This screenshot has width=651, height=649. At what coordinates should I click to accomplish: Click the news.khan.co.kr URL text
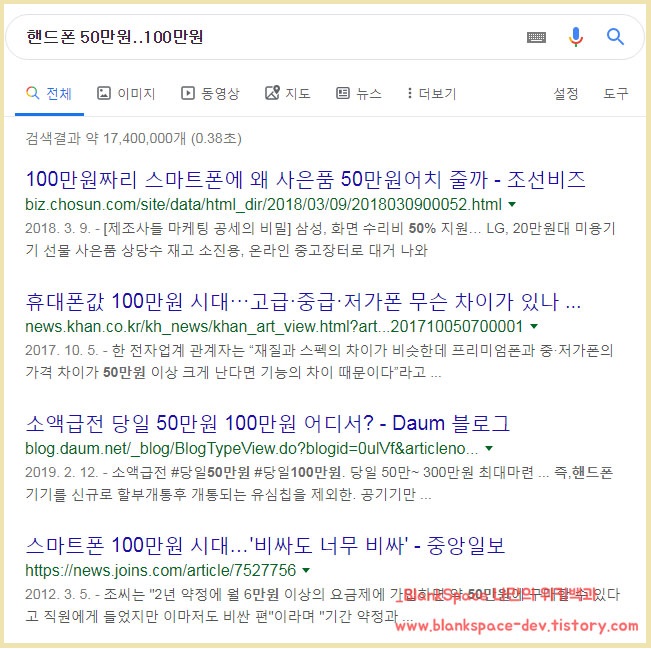tap(274, 326)
